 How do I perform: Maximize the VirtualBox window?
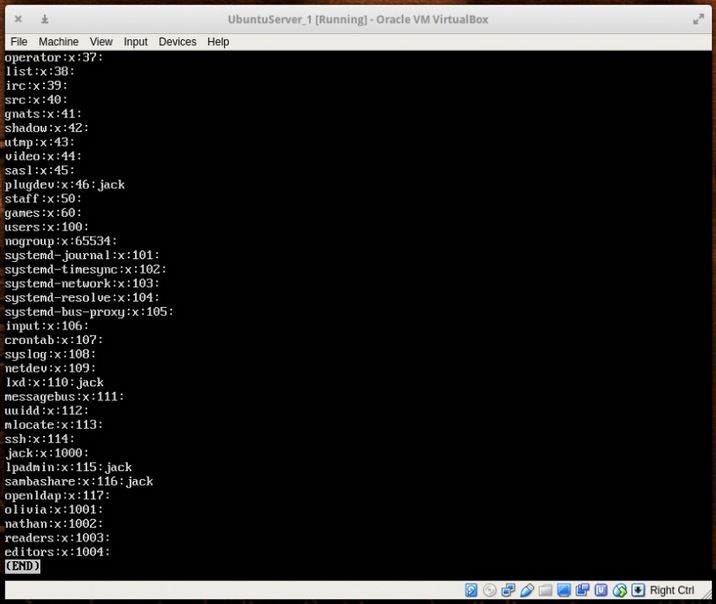coord(698,19)
